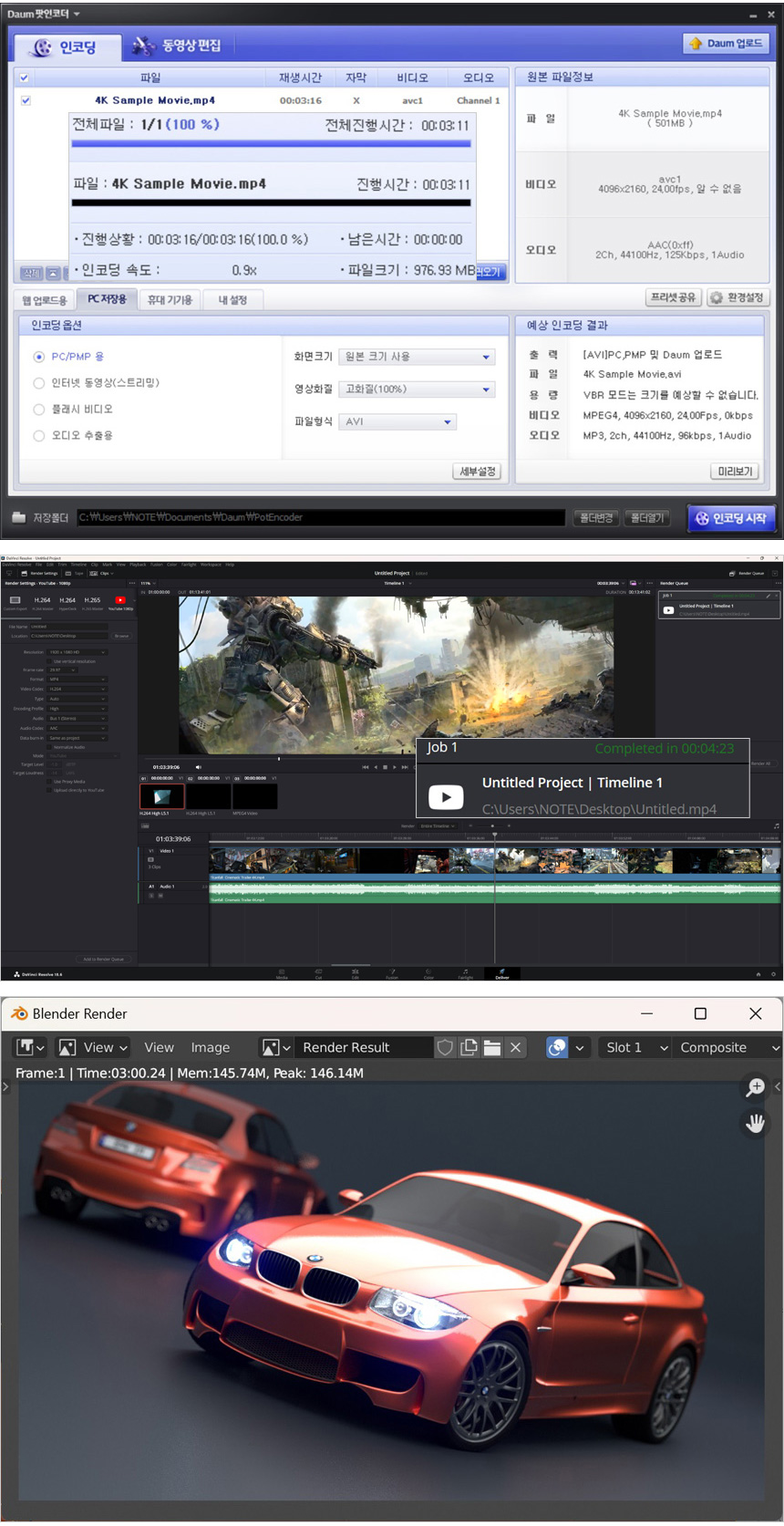Unlink Render Result with the X icon
Viewport: 784px width, 1526px height.
pos(515,1047)
